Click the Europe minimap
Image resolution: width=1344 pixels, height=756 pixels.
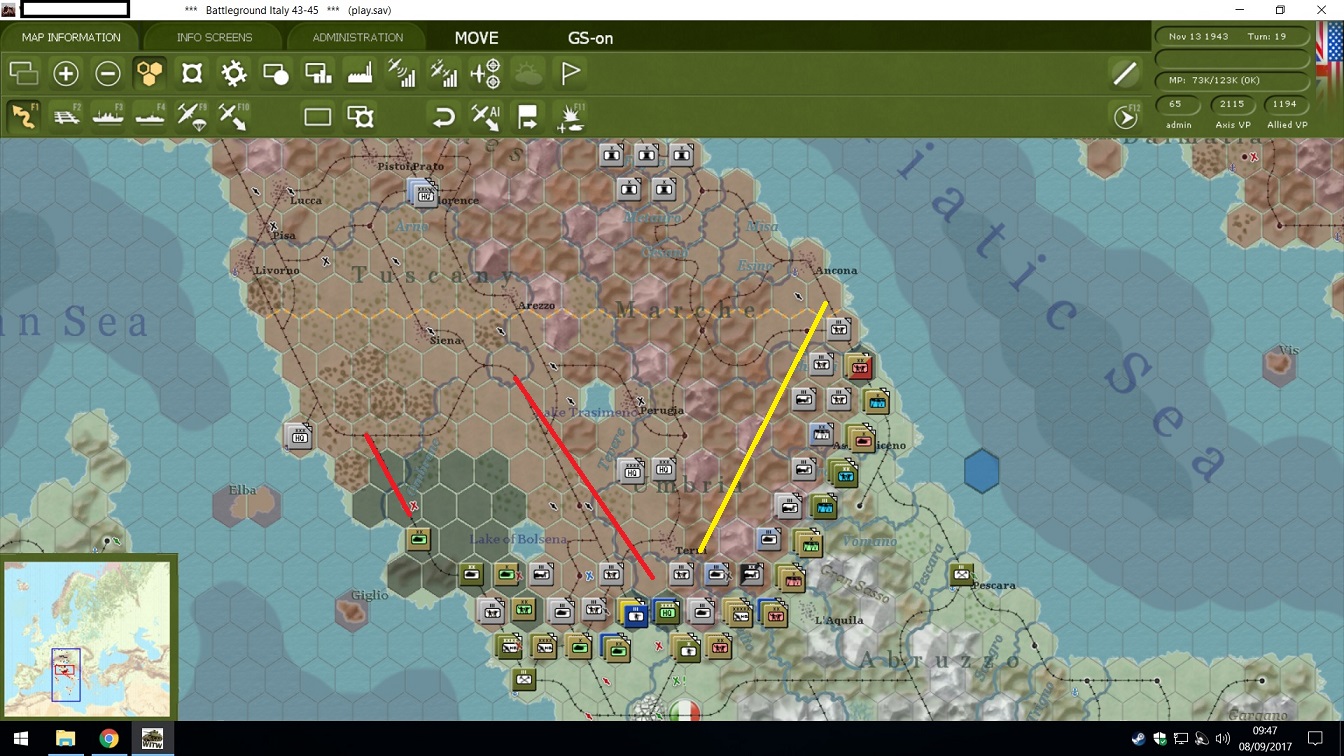[87, 638]
